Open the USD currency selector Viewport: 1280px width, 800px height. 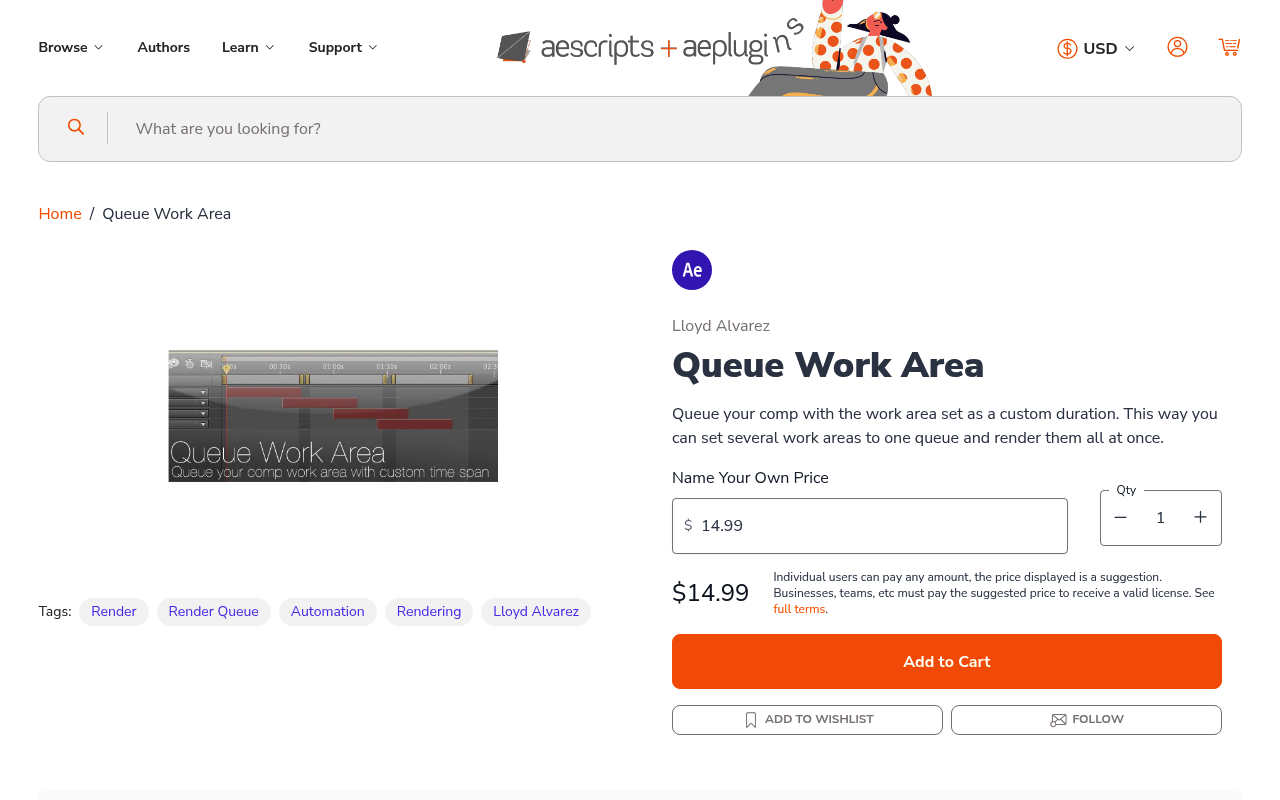coord(1095,47)
